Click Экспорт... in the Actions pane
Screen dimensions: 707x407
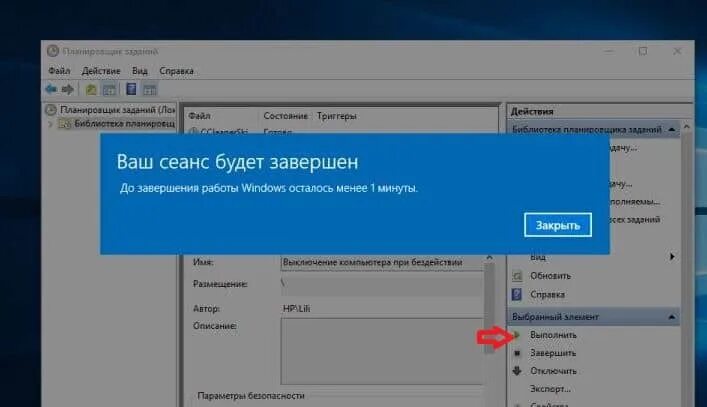(551, 389)
